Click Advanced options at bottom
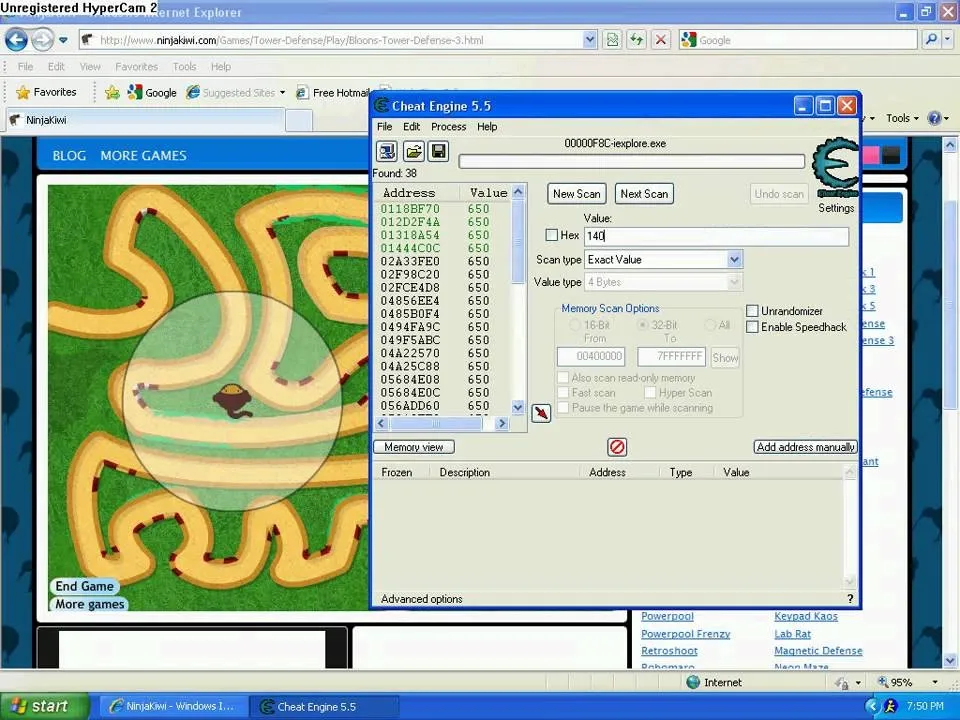 [x=421, y=599]
